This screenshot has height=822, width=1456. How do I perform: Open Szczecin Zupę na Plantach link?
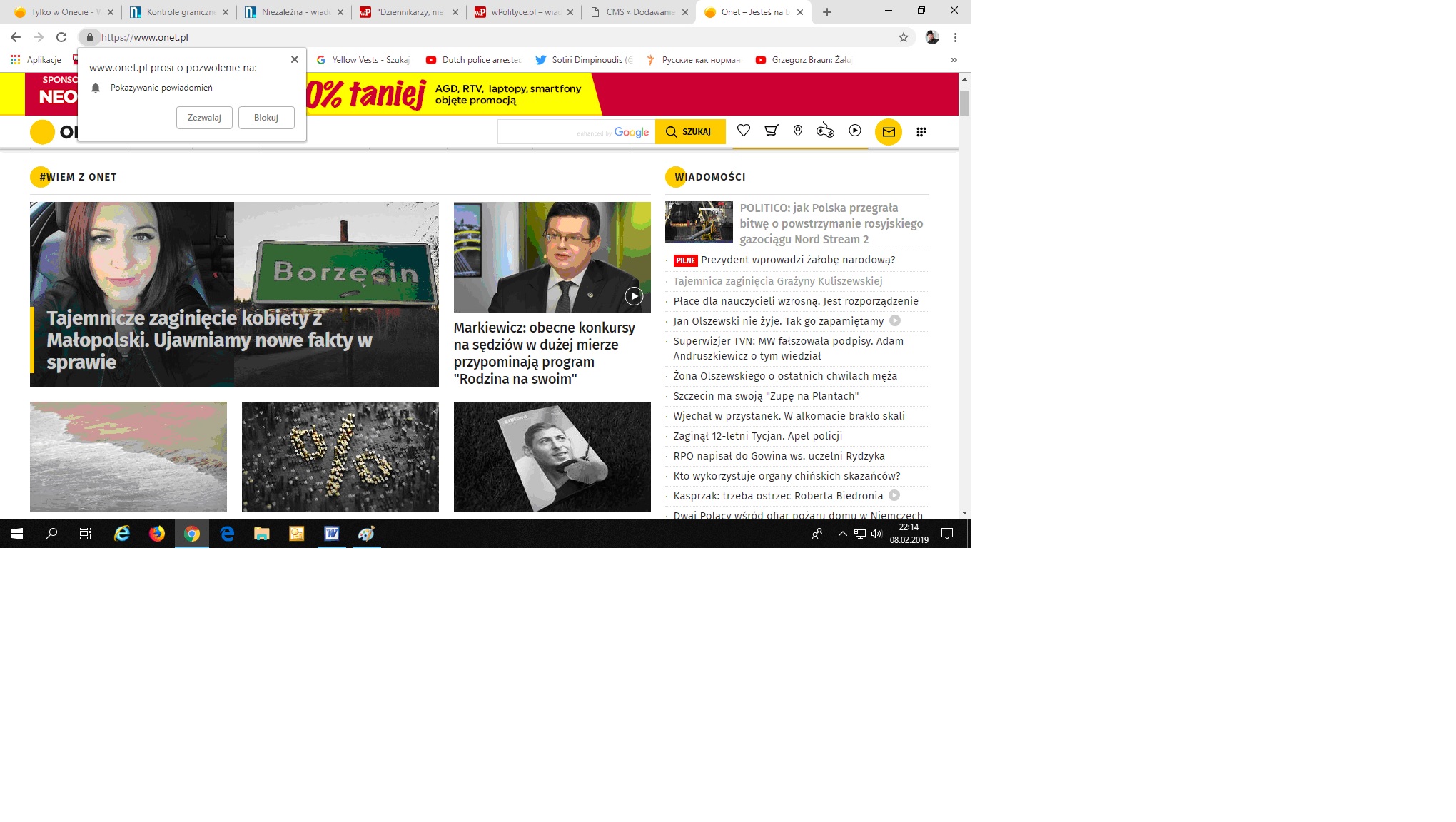point(766,396)
